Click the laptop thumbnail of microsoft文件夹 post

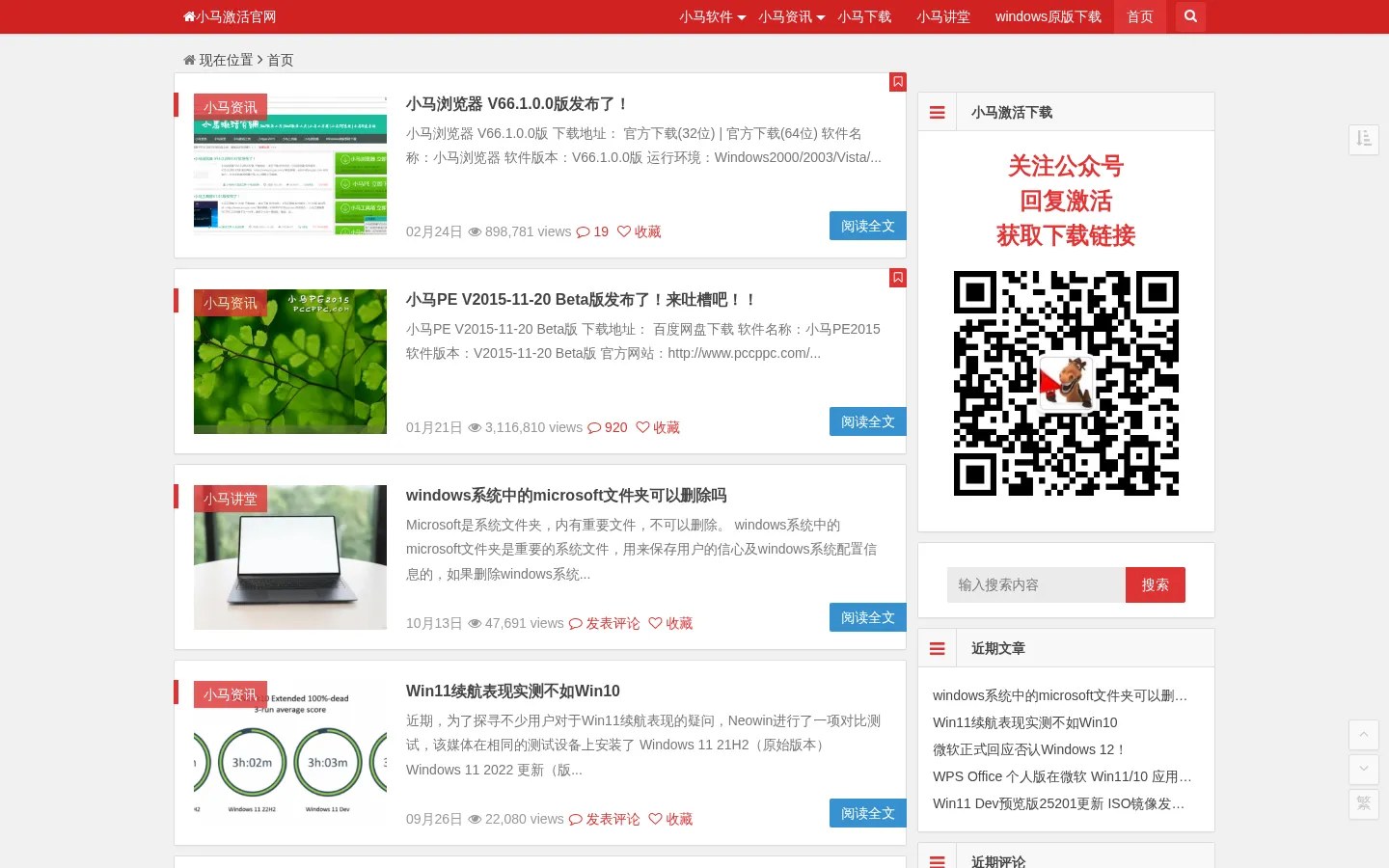coord(290,557)
